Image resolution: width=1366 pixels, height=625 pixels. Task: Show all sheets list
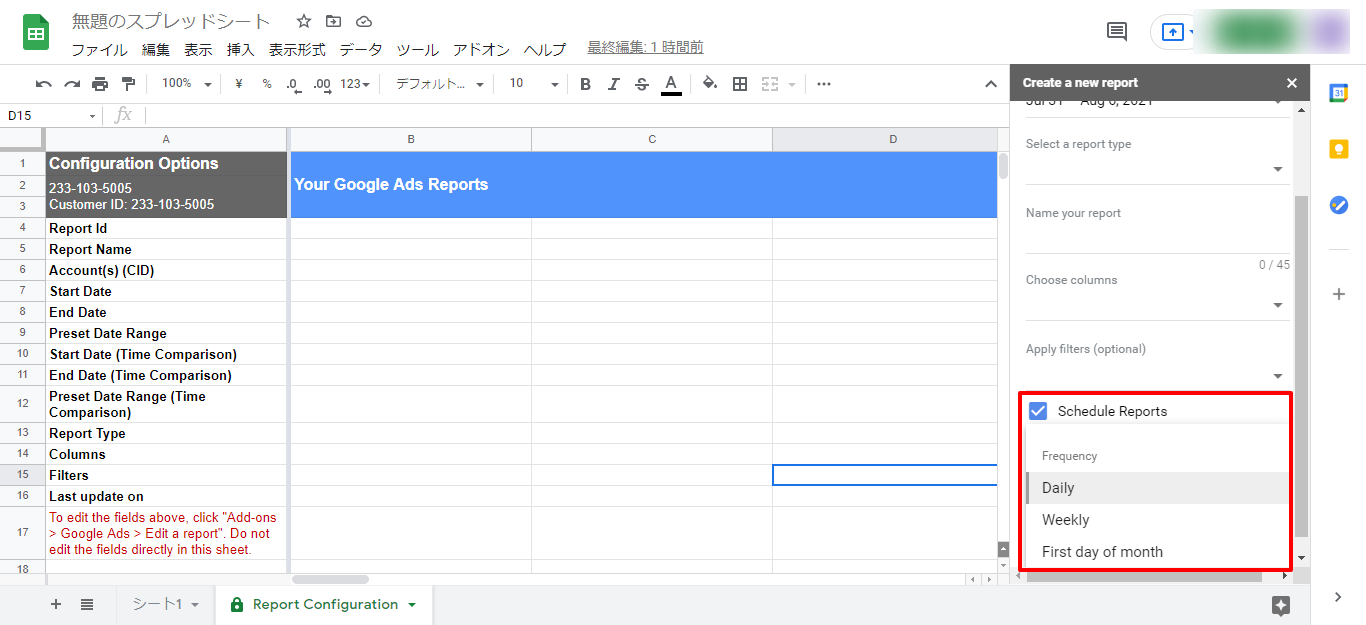87,604
